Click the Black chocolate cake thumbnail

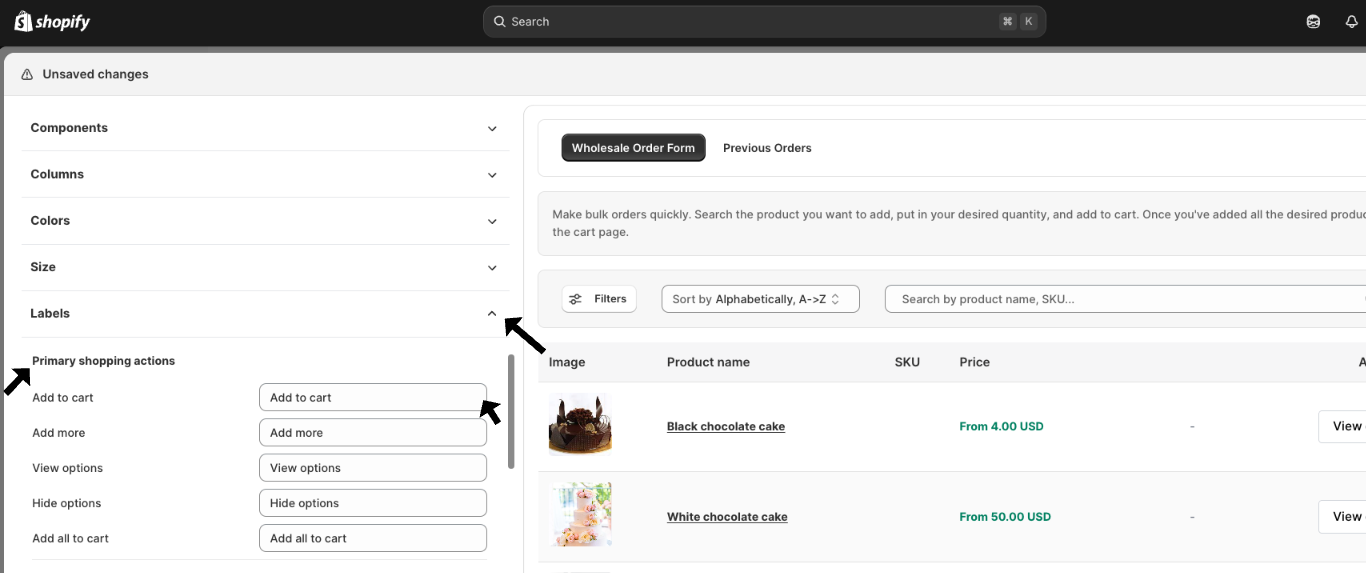tap(580, 425)
